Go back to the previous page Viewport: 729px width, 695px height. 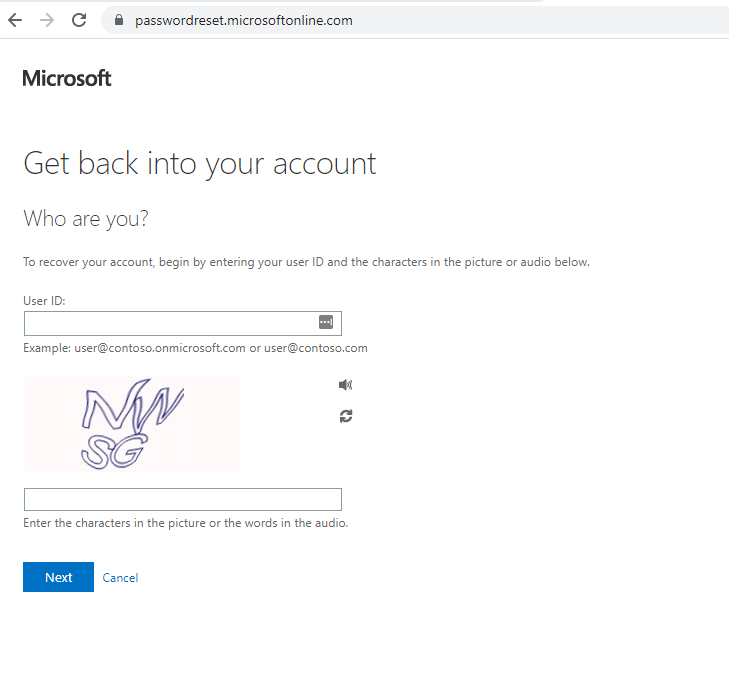tap(15, 20)
